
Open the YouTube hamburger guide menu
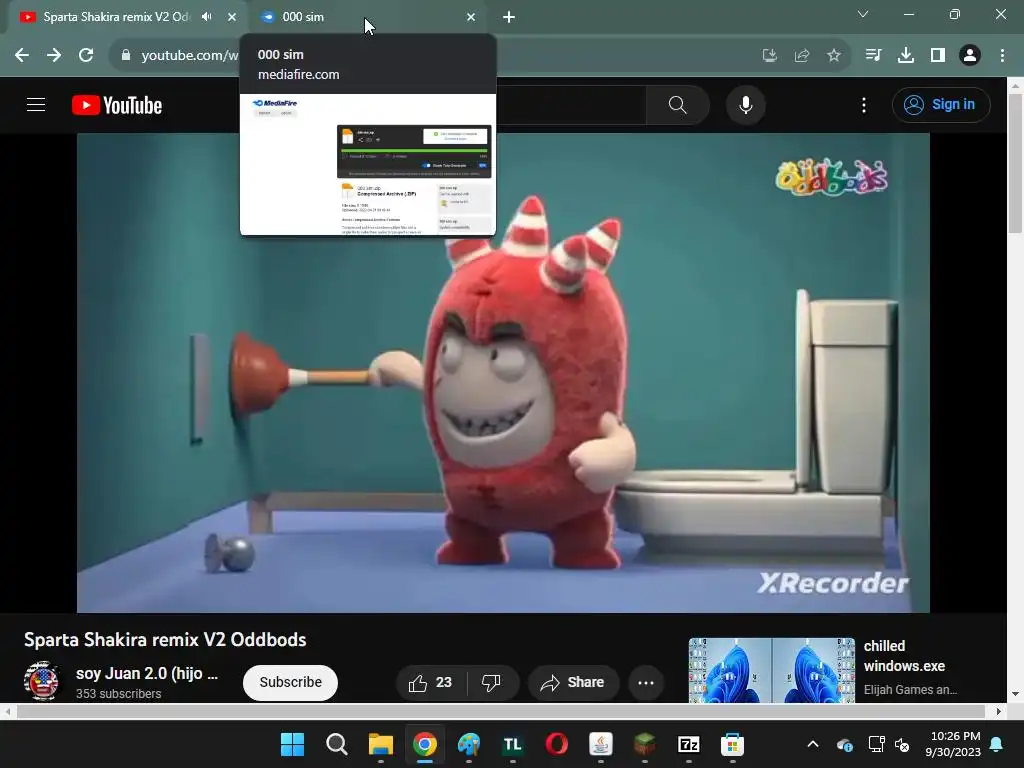coord(36,104)
